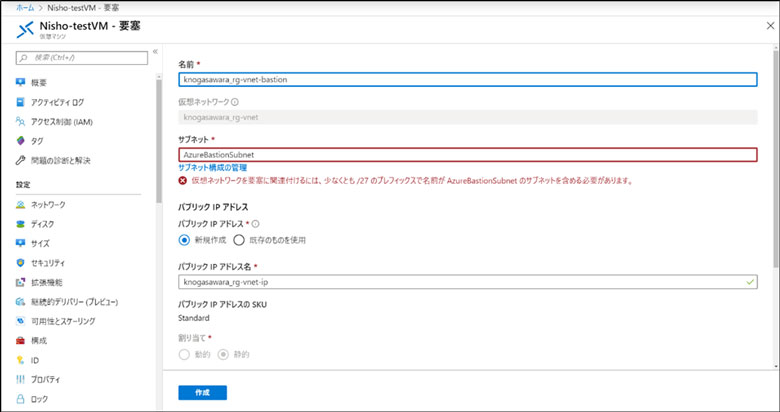Choose 既存のものを使用 radio option
Viewport: 780px width, 412px height.
pos(239,240)
